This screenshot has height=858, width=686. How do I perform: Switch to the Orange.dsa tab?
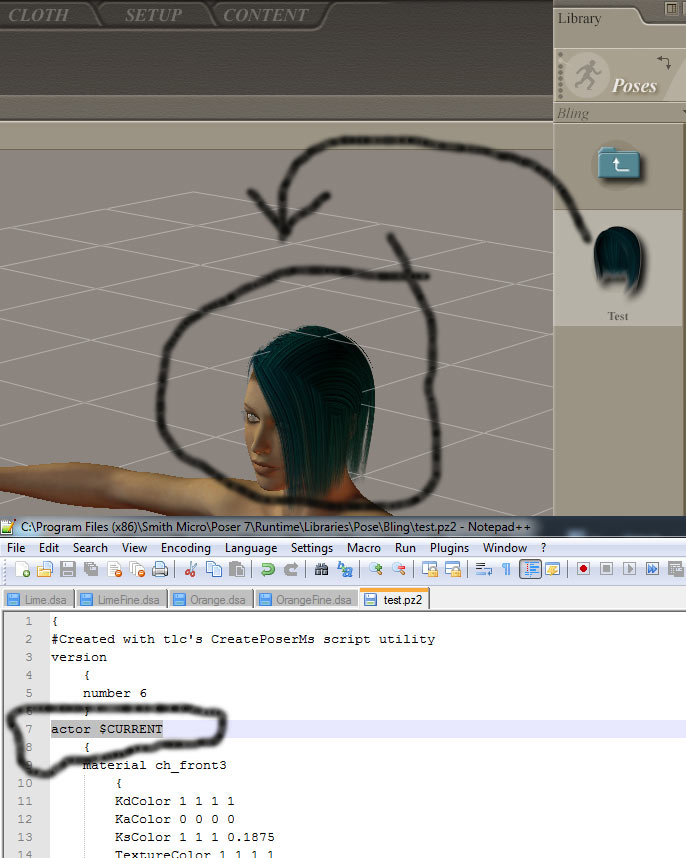point(211,600)
